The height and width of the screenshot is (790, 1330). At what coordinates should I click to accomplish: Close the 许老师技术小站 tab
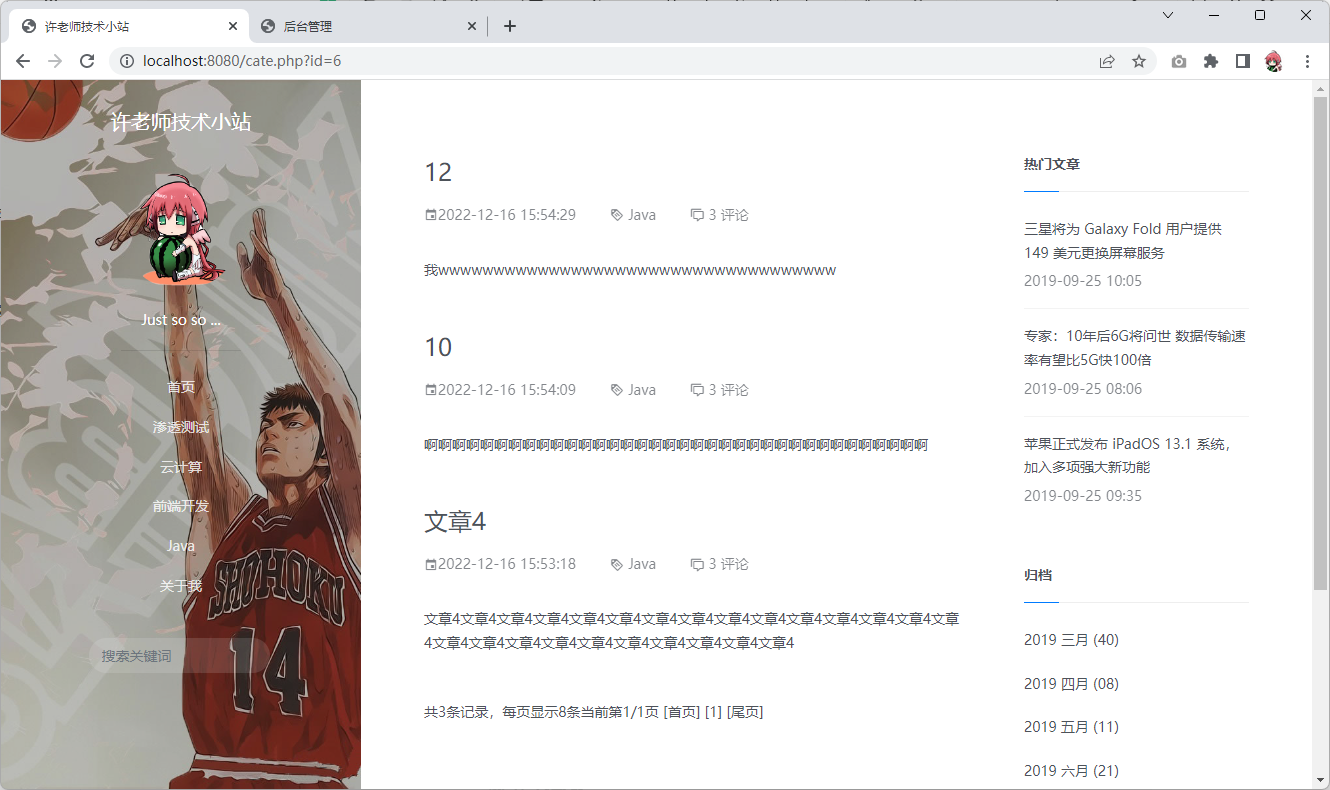pyautogui.click(x=233, y=27)
